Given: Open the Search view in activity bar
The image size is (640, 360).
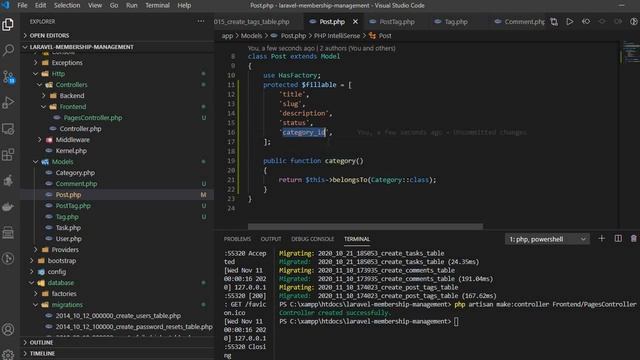Looking at the screenshot, I should 8,50.
